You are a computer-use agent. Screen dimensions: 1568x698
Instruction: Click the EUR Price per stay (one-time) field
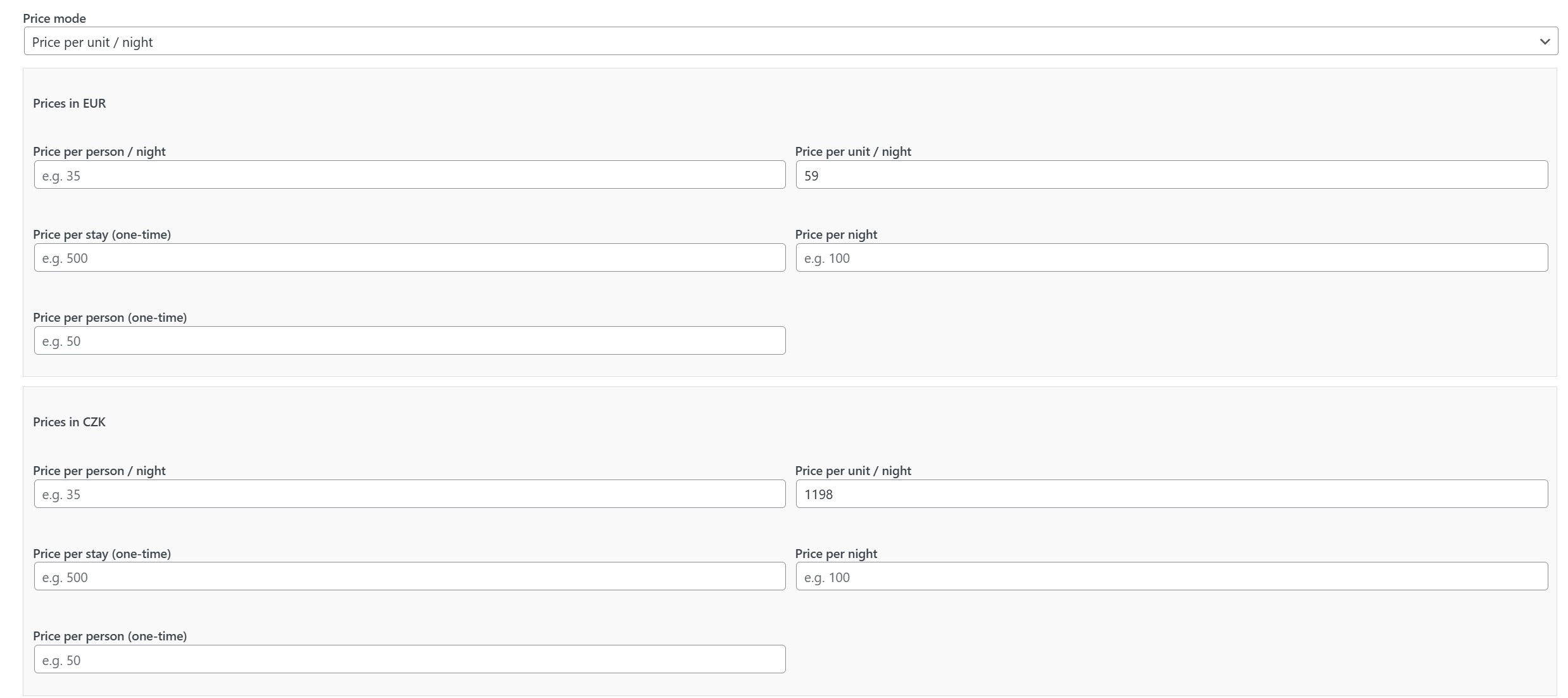(409, 257)
